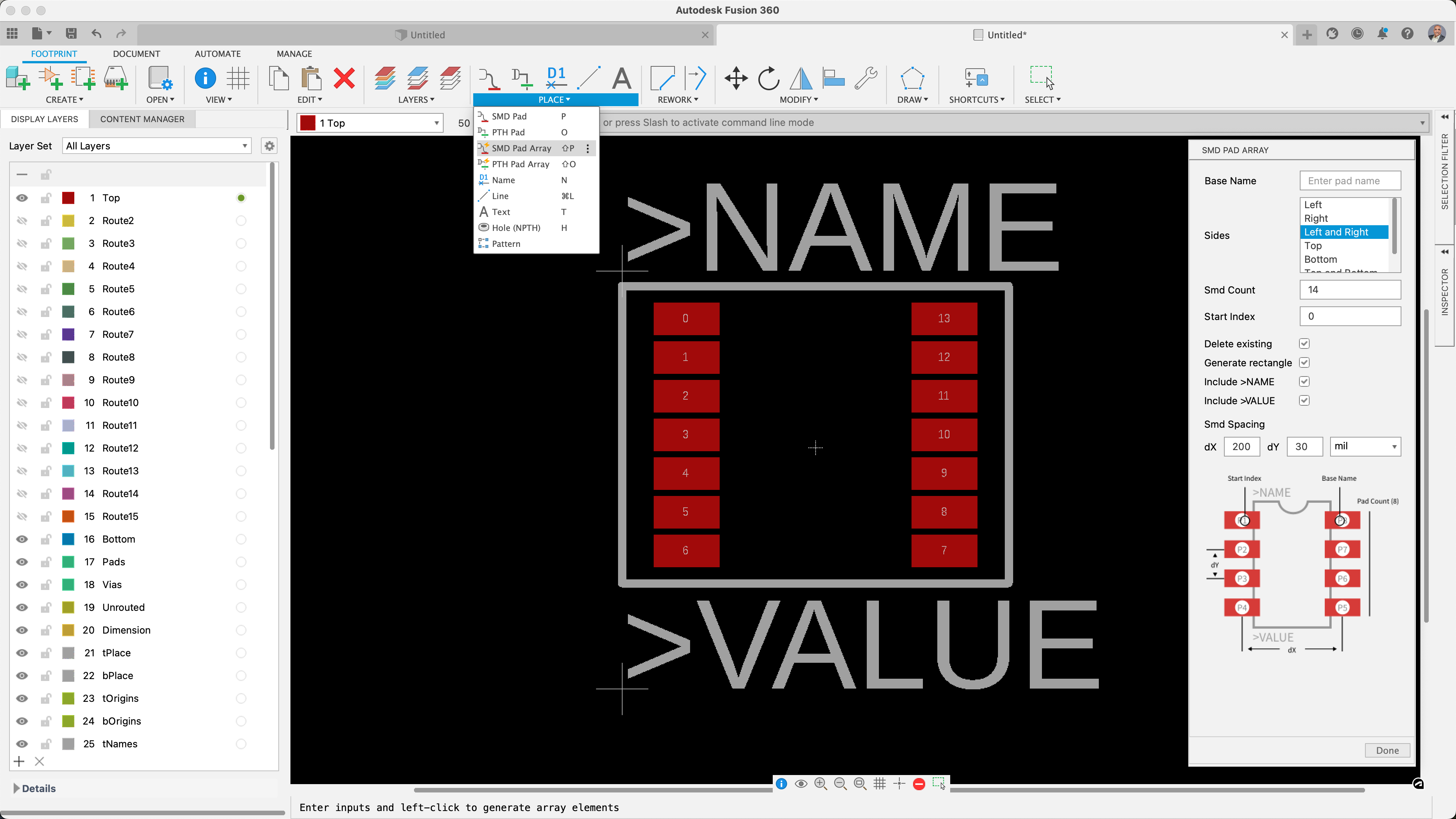The height and width of the screenshot is (819, 1456).
Task: Uncheck the Delete existing checkbox
Action: click(1304, 344)
